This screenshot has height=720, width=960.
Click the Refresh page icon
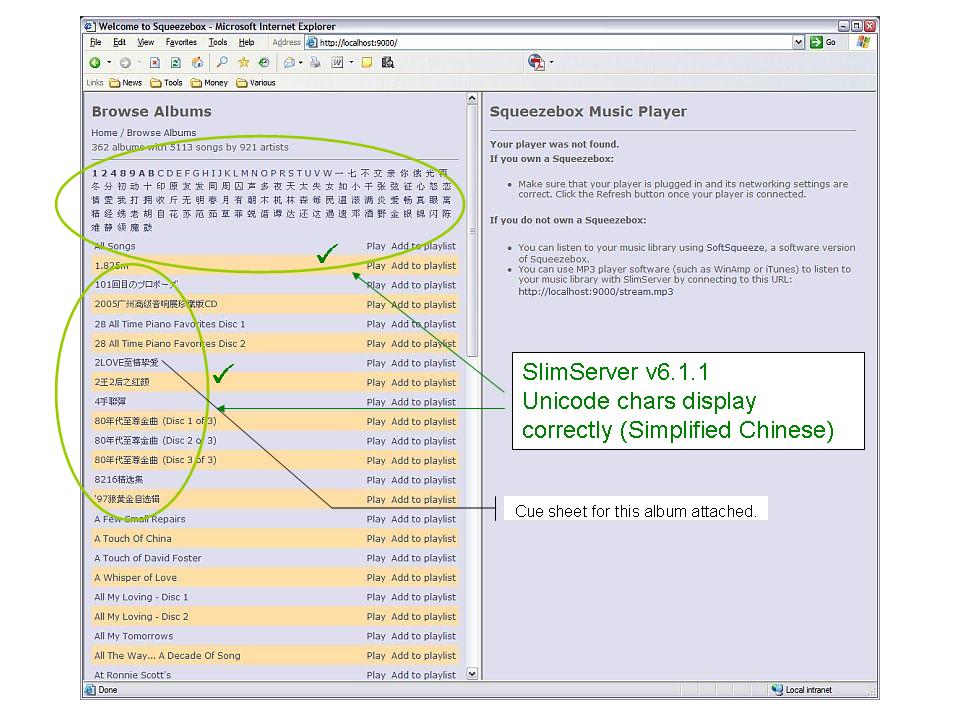[x=176, y=62]
